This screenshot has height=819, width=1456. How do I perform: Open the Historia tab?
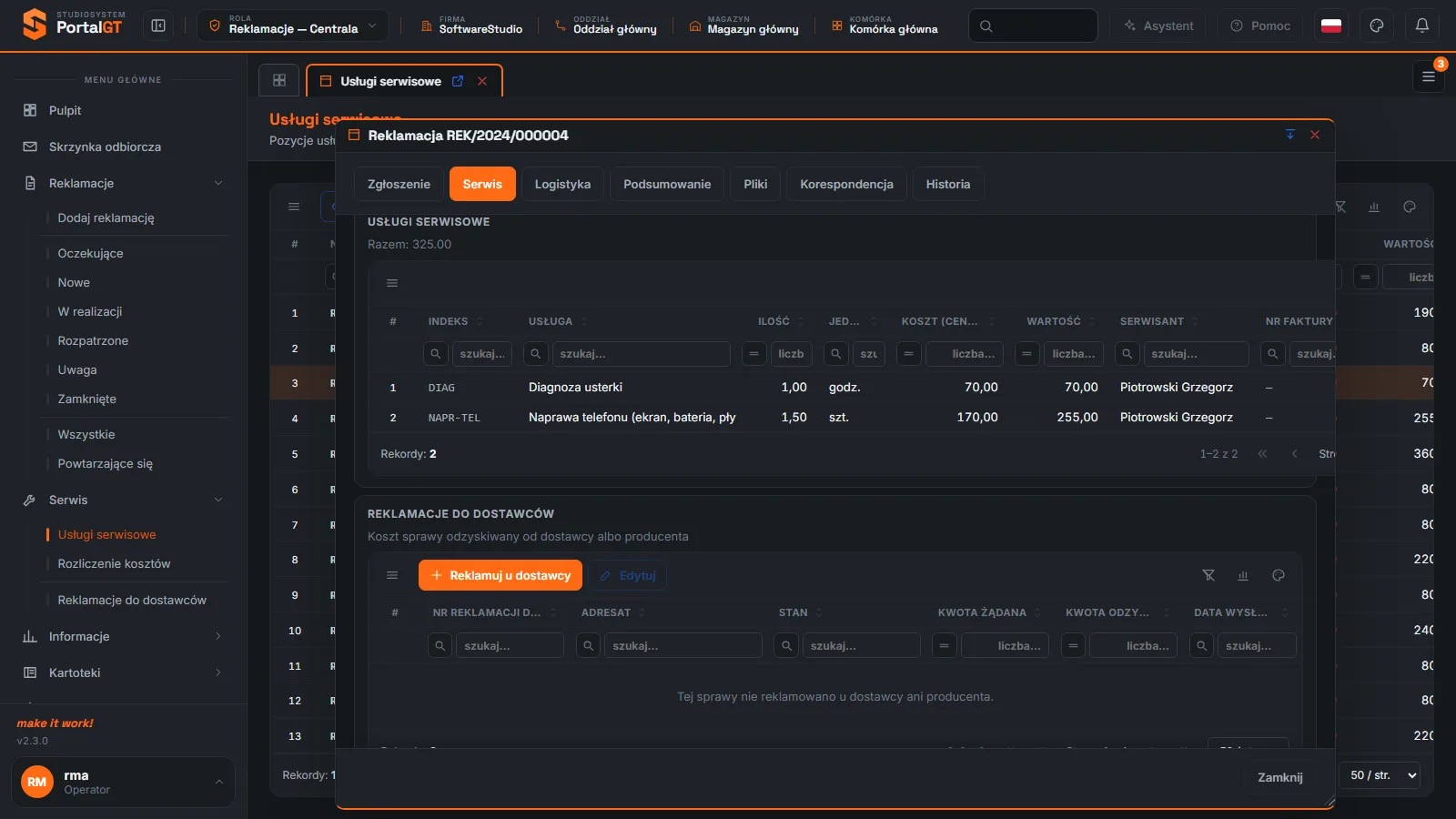tap(948, 184)
